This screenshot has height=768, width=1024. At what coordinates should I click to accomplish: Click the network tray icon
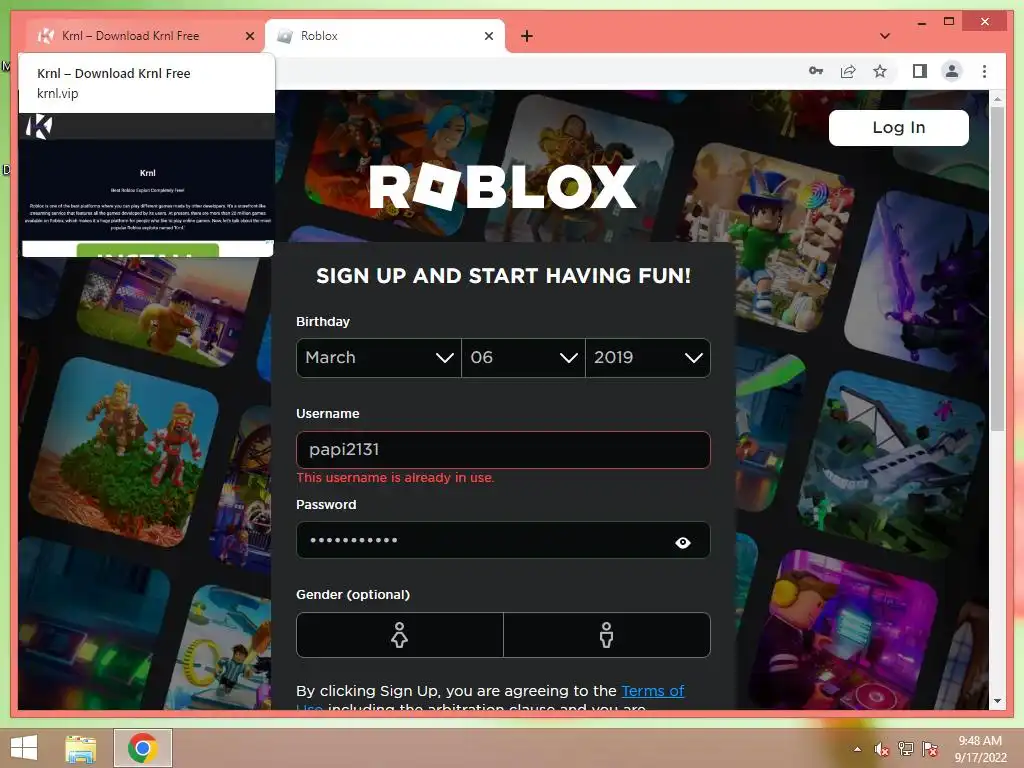coord(906,749)
